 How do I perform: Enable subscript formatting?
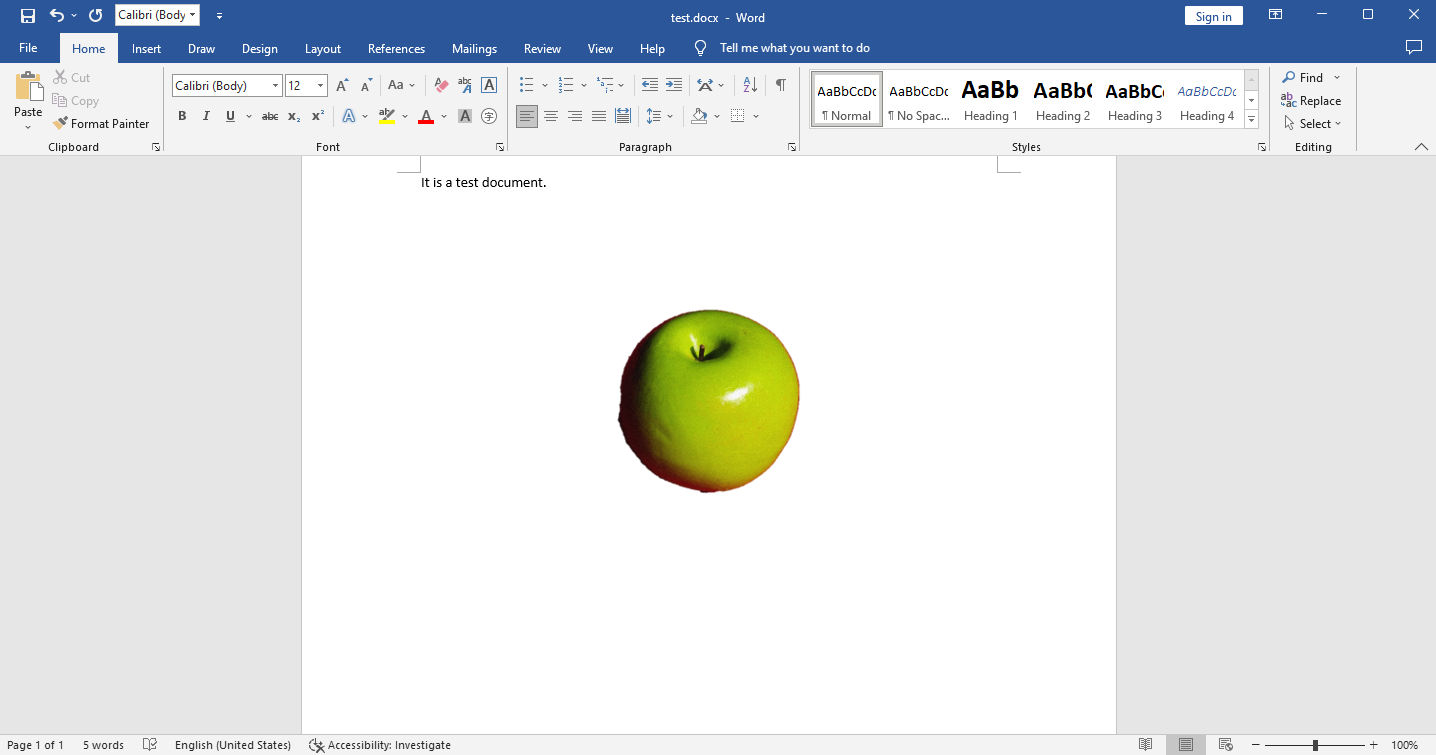(x=293, y=117)
